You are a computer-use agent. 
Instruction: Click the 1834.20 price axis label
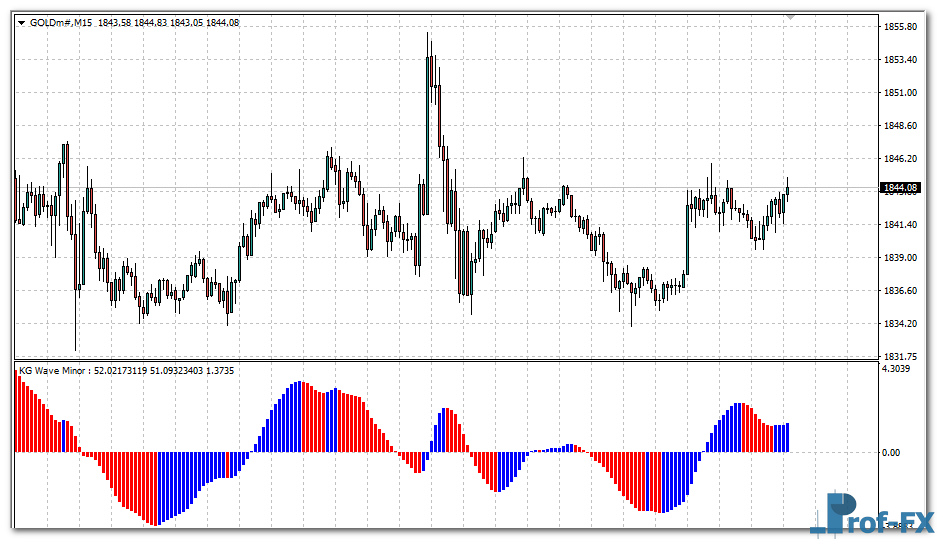click(901, 324)
